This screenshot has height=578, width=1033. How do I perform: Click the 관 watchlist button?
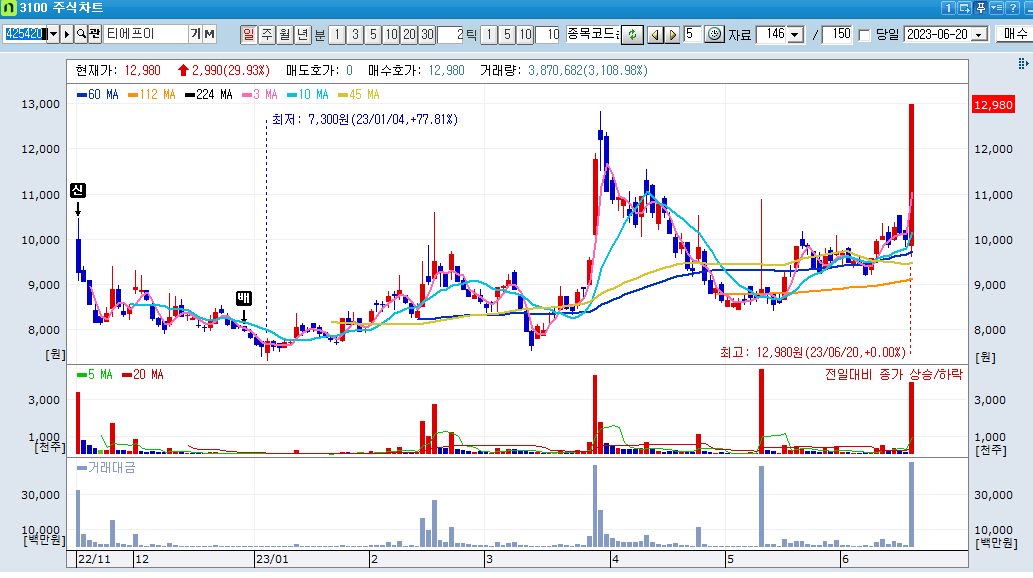pyautogui.click(x=95, y=34)
